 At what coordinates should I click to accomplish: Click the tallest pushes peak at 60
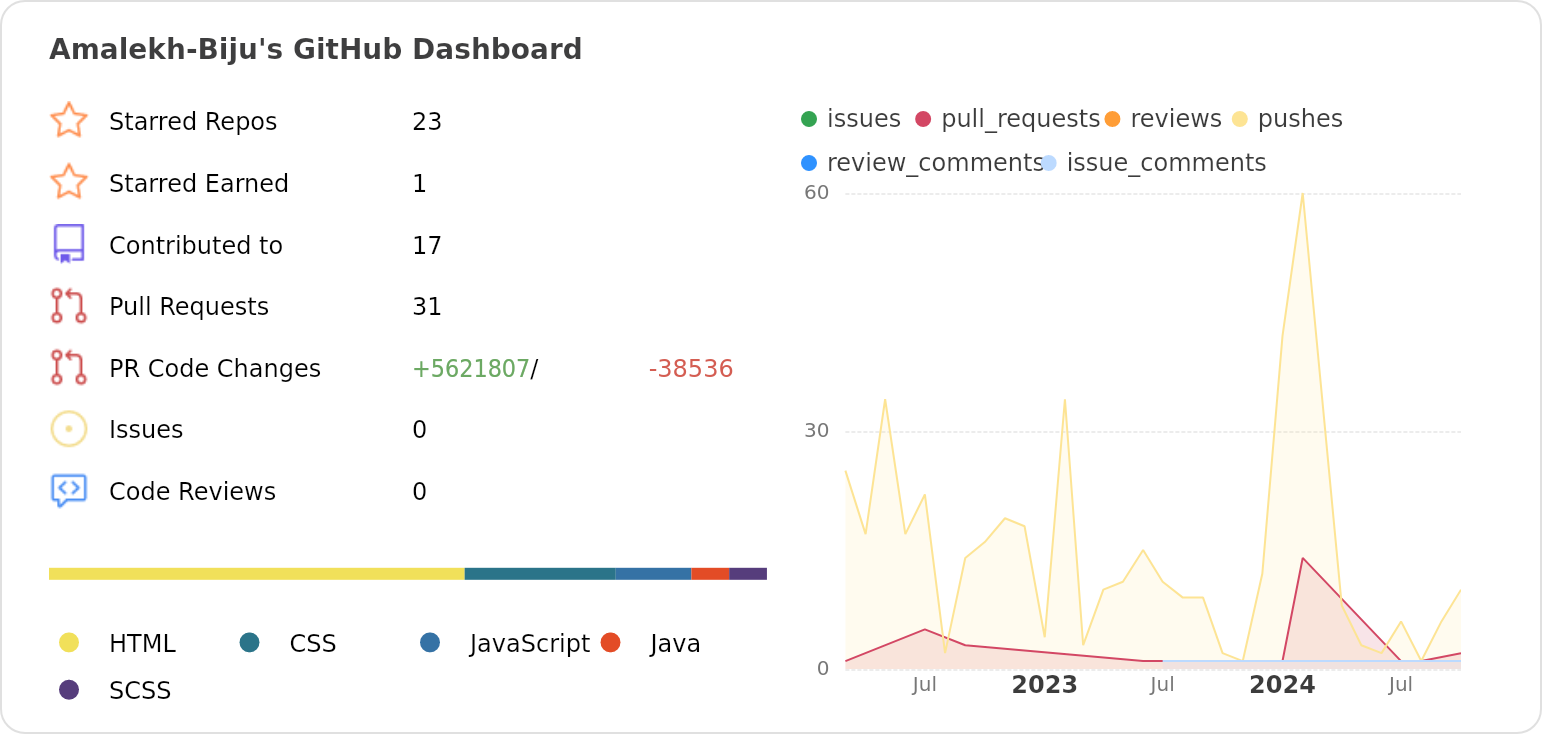pyautogui.click(x=1302, y=194)
